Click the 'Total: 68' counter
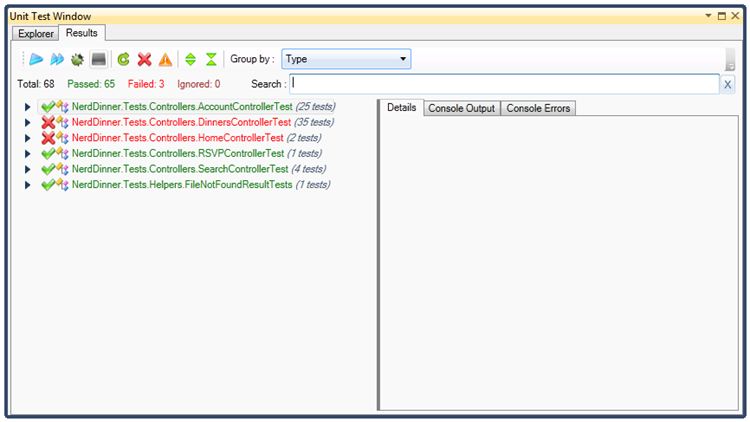 coord(36,84)
